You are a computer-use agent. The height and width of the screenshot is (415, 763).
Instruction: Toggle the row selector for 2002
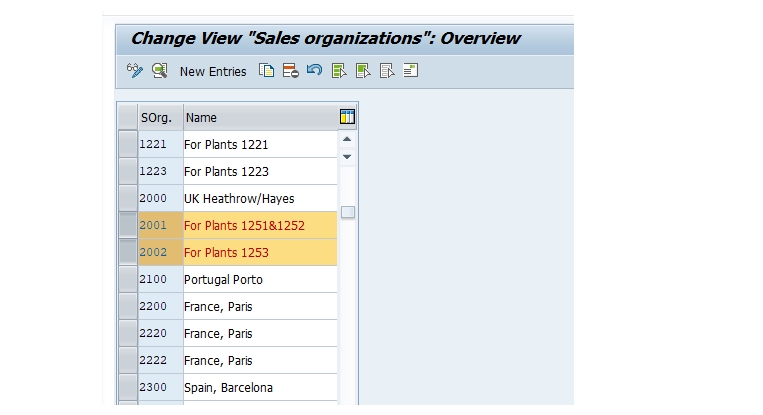128,253
